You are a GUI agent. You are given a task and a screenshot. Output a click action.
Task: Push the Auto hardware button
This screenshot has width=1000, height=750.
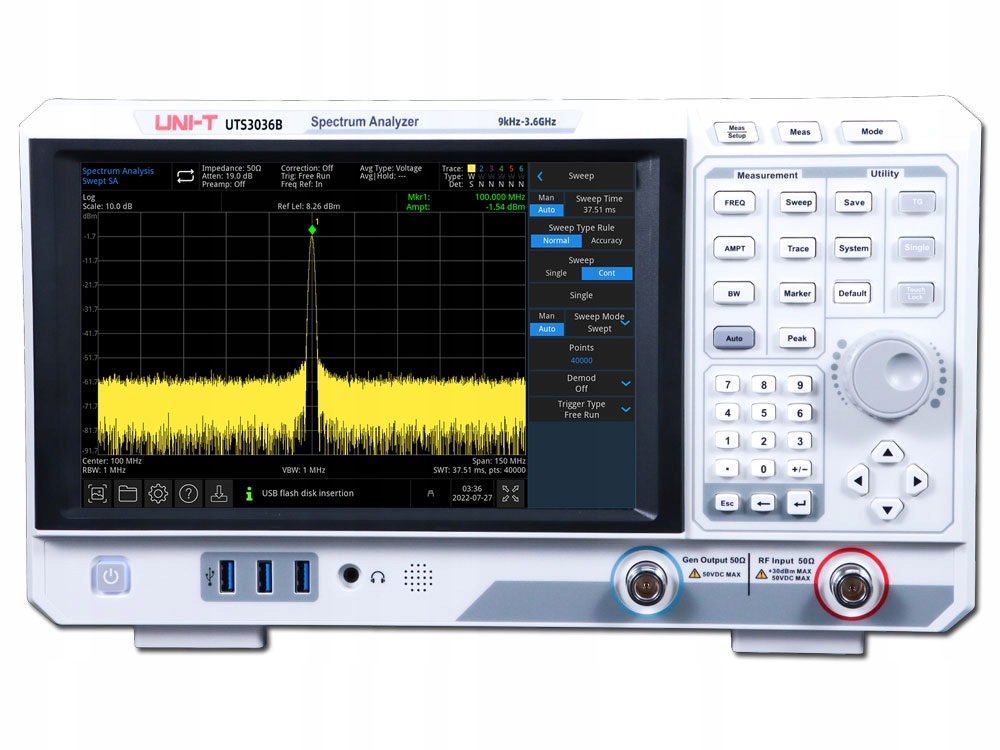coord(734,338)
